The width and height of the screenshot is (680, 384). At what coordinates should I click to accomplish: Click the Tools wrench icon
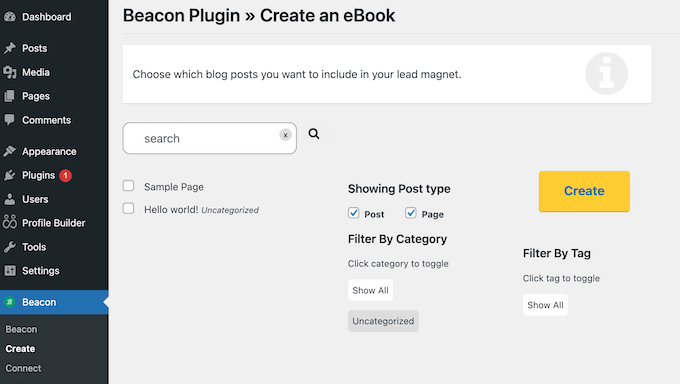point(10,247)
